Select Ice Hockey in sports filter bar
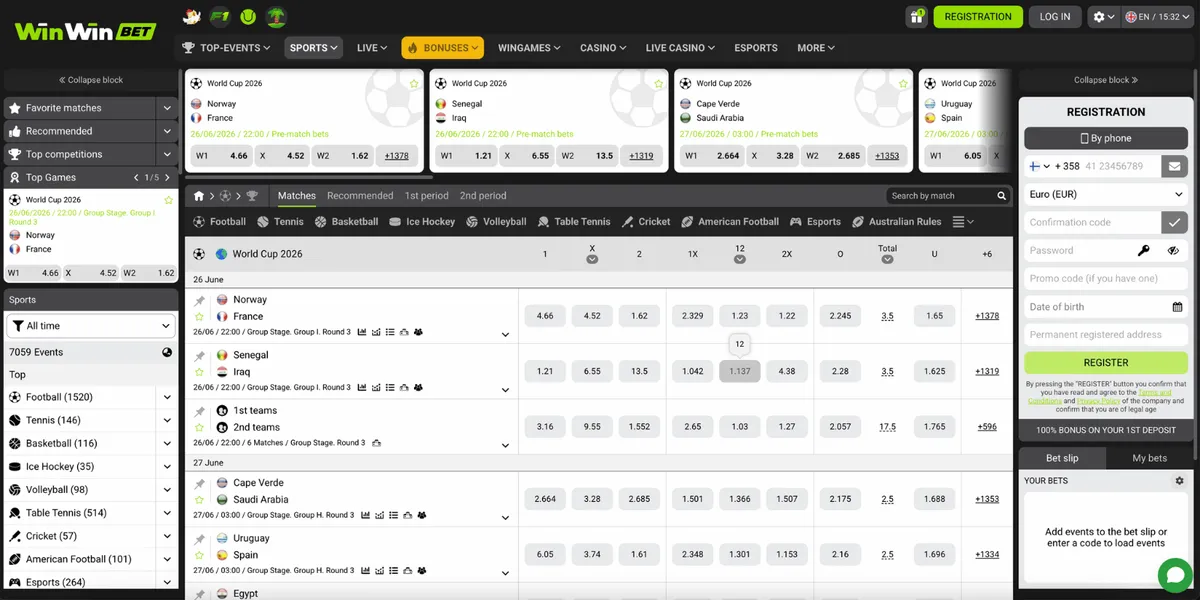The height and width of the screenshot is (600, 1200). 421,222
